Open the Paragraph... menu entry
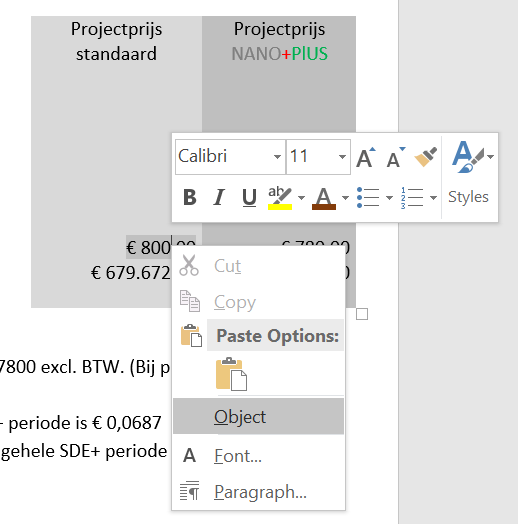The height and width of the screenshot is (524, 518). pyautogui.click(x=258, y=492)
